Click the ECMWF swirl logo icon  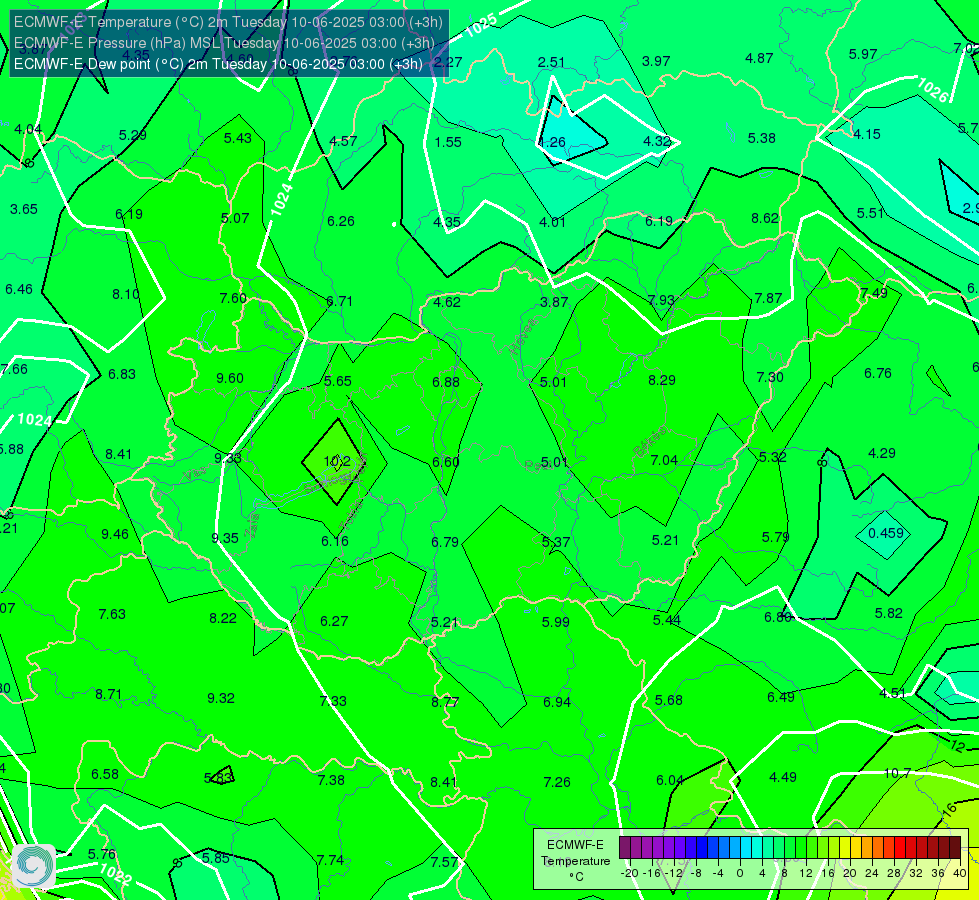(x=34, y=866)
